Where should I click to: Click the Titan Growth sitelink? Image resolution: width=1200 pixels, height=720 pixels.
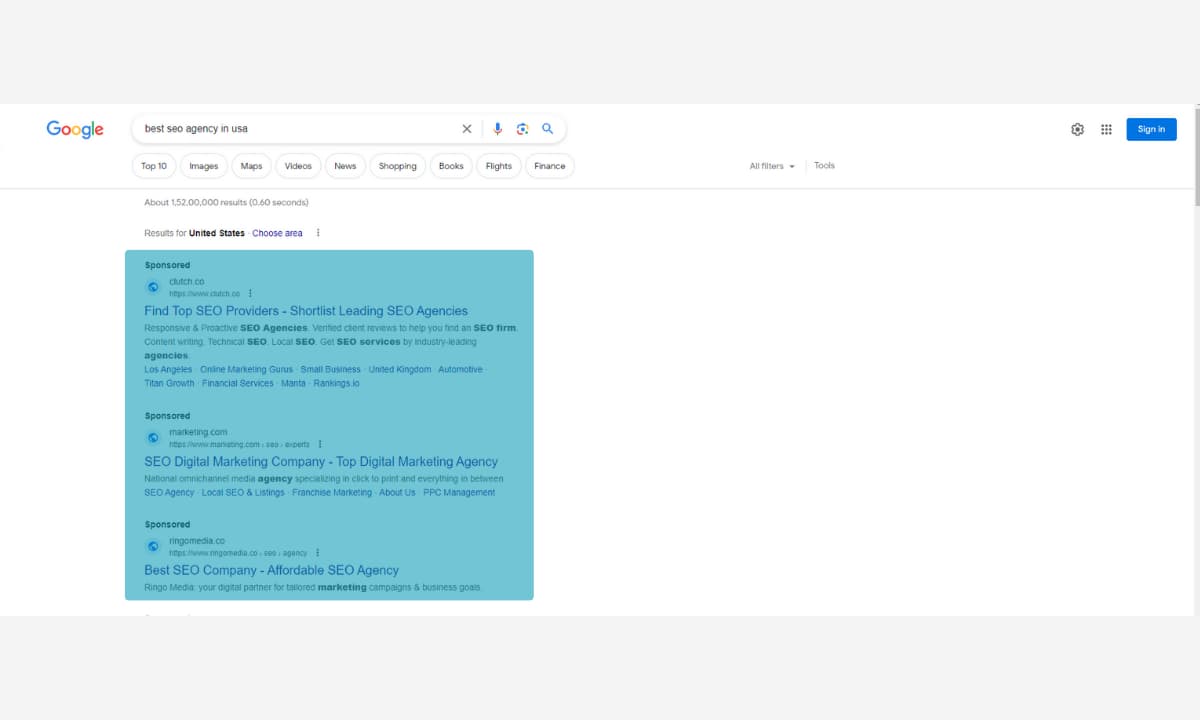point(169,383)
